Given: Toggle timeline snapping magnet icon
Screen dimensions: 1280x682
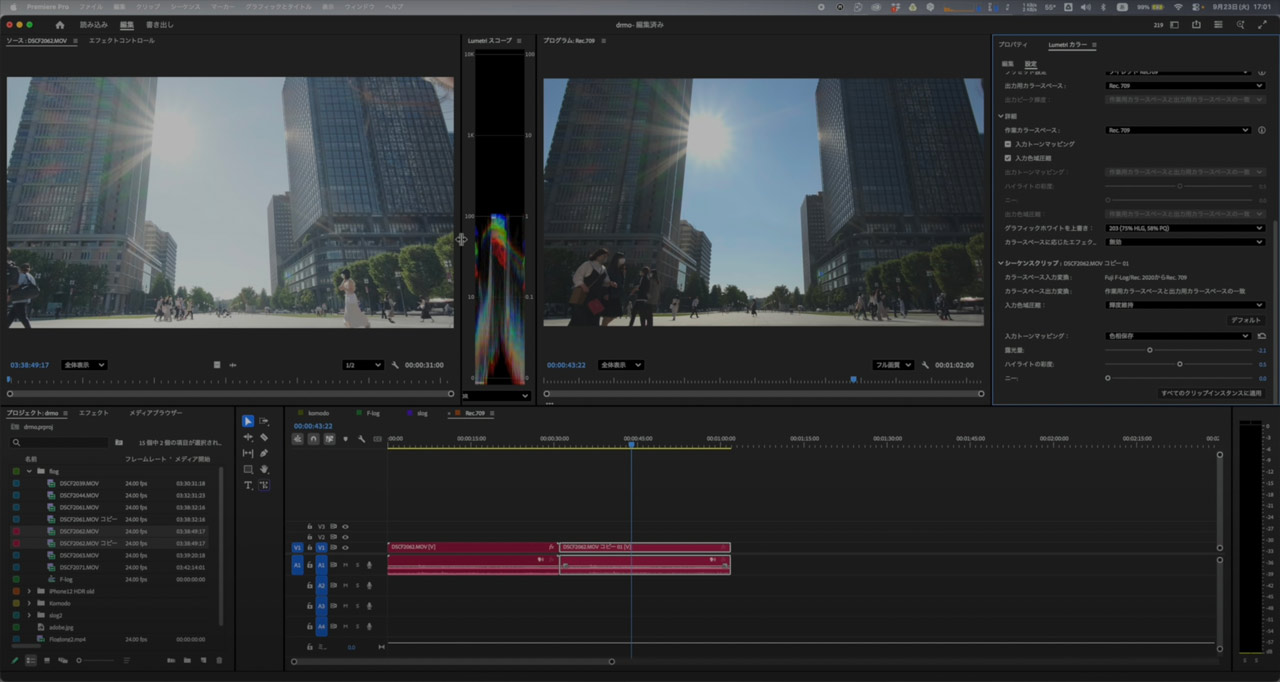Looking at the screenshot, I should point(313,439).
